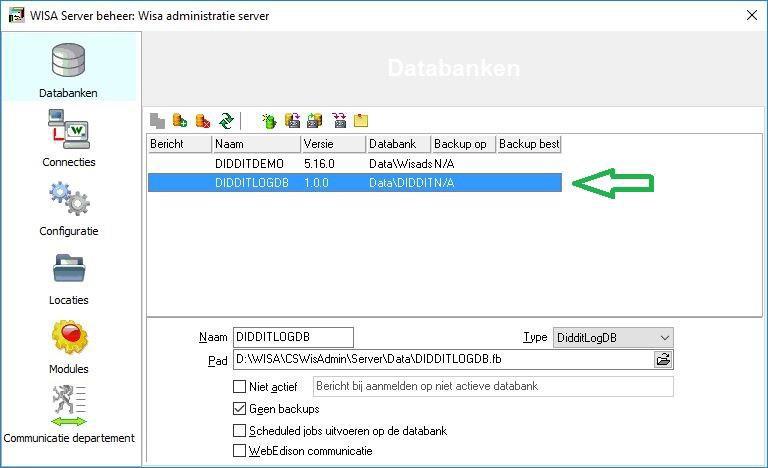The image size is (768, 468).
Task: Click the green refresh arrows icon
Action: (226, 121)
